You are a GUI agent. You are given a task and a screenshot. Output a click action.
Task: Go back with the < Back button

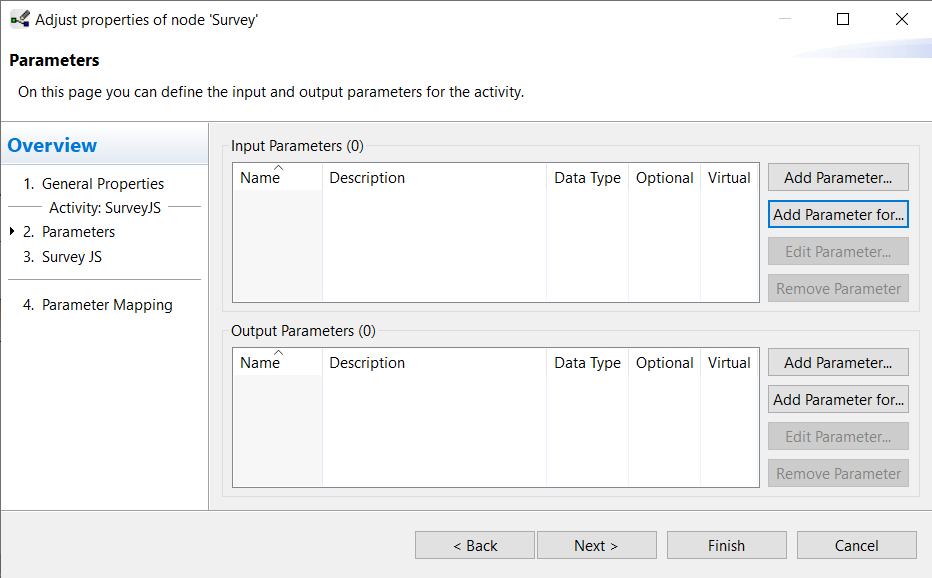click(x=475, y=546)
